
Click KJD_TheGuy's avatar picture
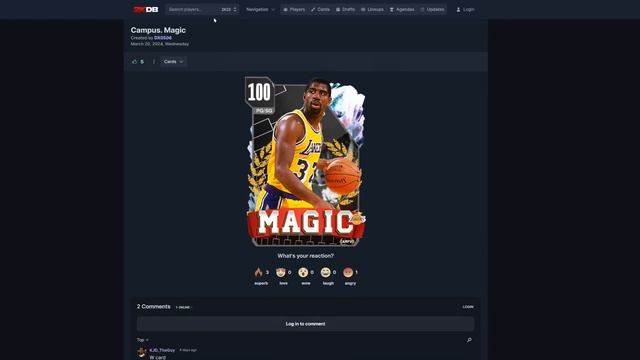pyautogui.click(x=142, y=352)
